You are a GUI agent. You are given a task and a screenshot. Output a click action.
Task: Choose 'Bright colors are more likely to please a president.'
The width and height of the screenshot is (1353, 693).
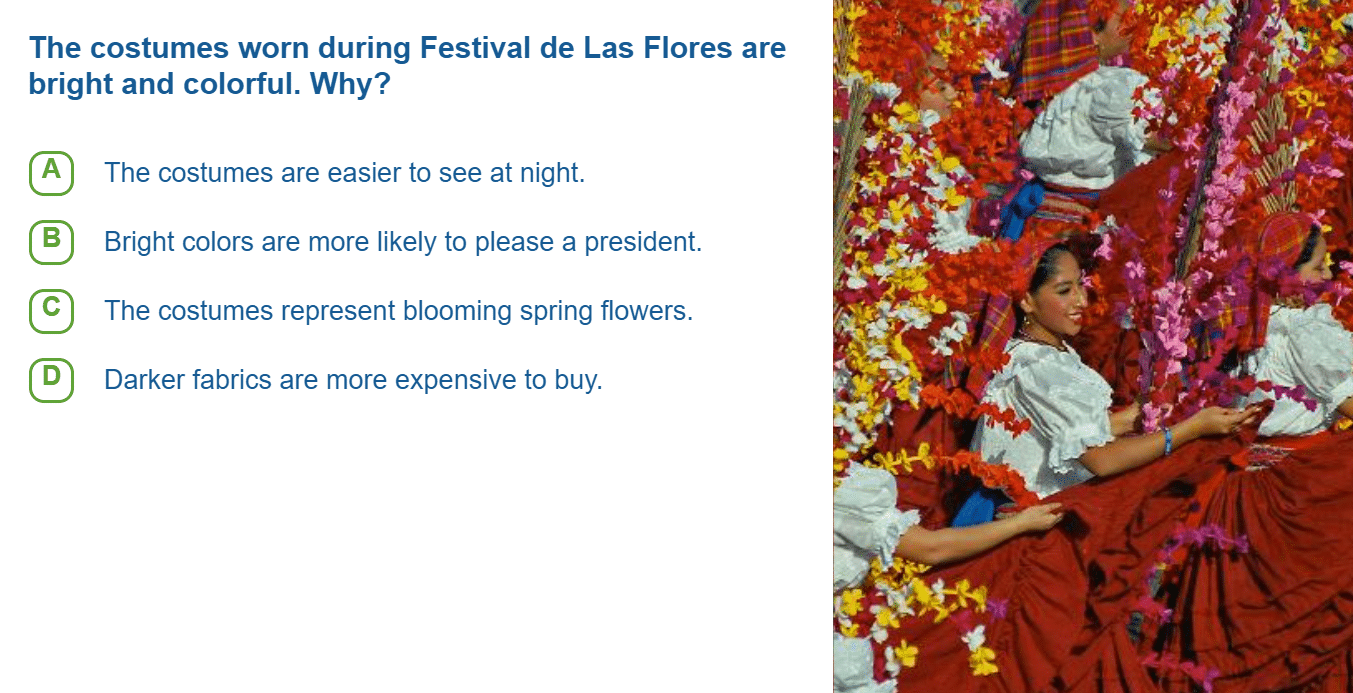403,242
